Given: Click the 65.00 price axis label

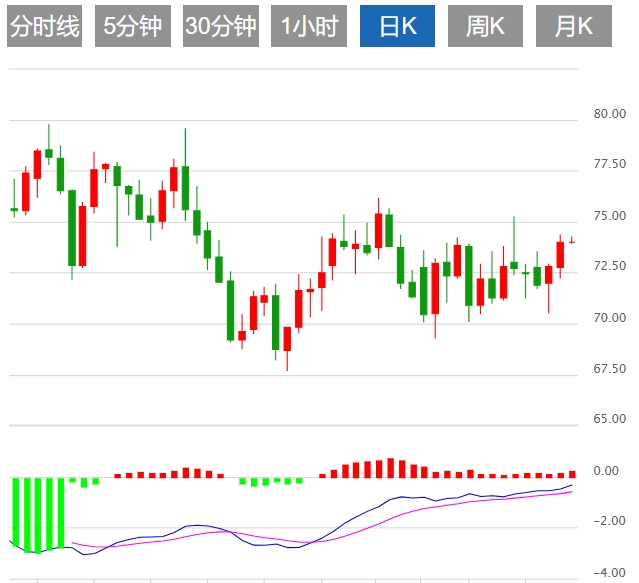Looking at the screenshot, I should pos(610,420).
